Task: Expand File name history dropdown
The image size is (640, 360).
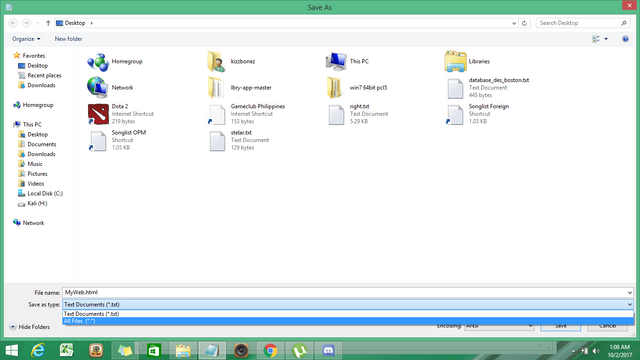Action: point(630,293)
